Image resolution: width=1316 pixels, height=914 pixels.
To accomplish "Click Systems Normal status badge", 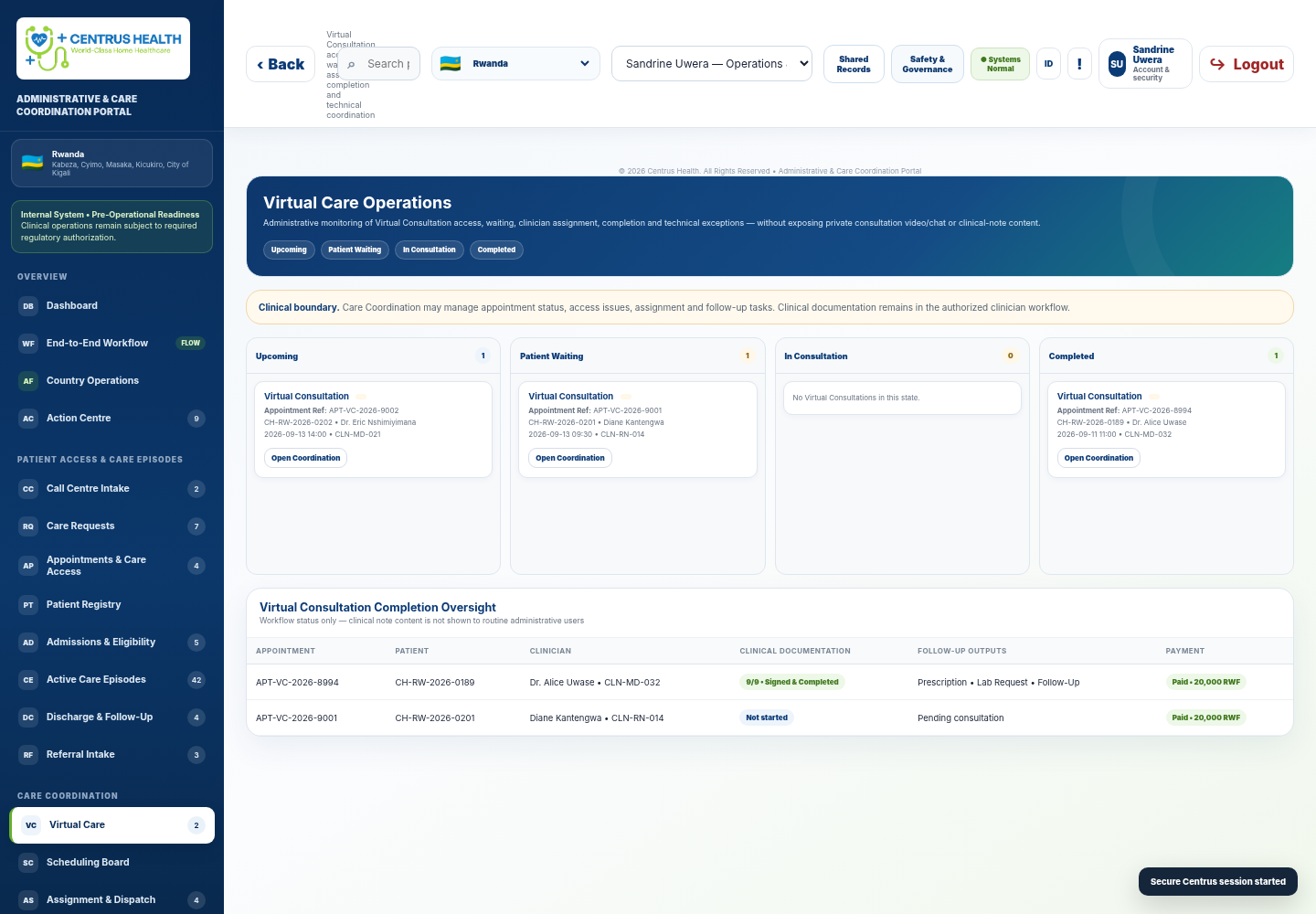I will tap(1000, 64).
